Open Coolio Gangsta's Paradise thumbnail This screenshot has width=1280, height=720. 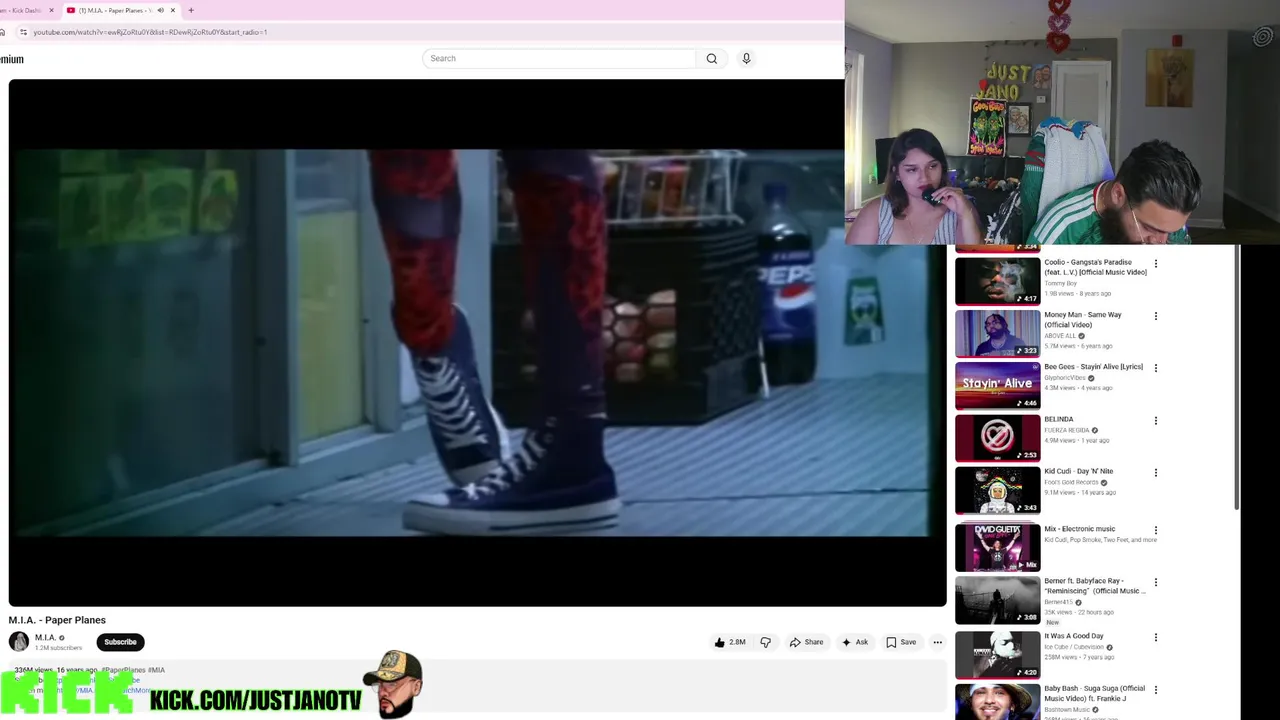997,281
